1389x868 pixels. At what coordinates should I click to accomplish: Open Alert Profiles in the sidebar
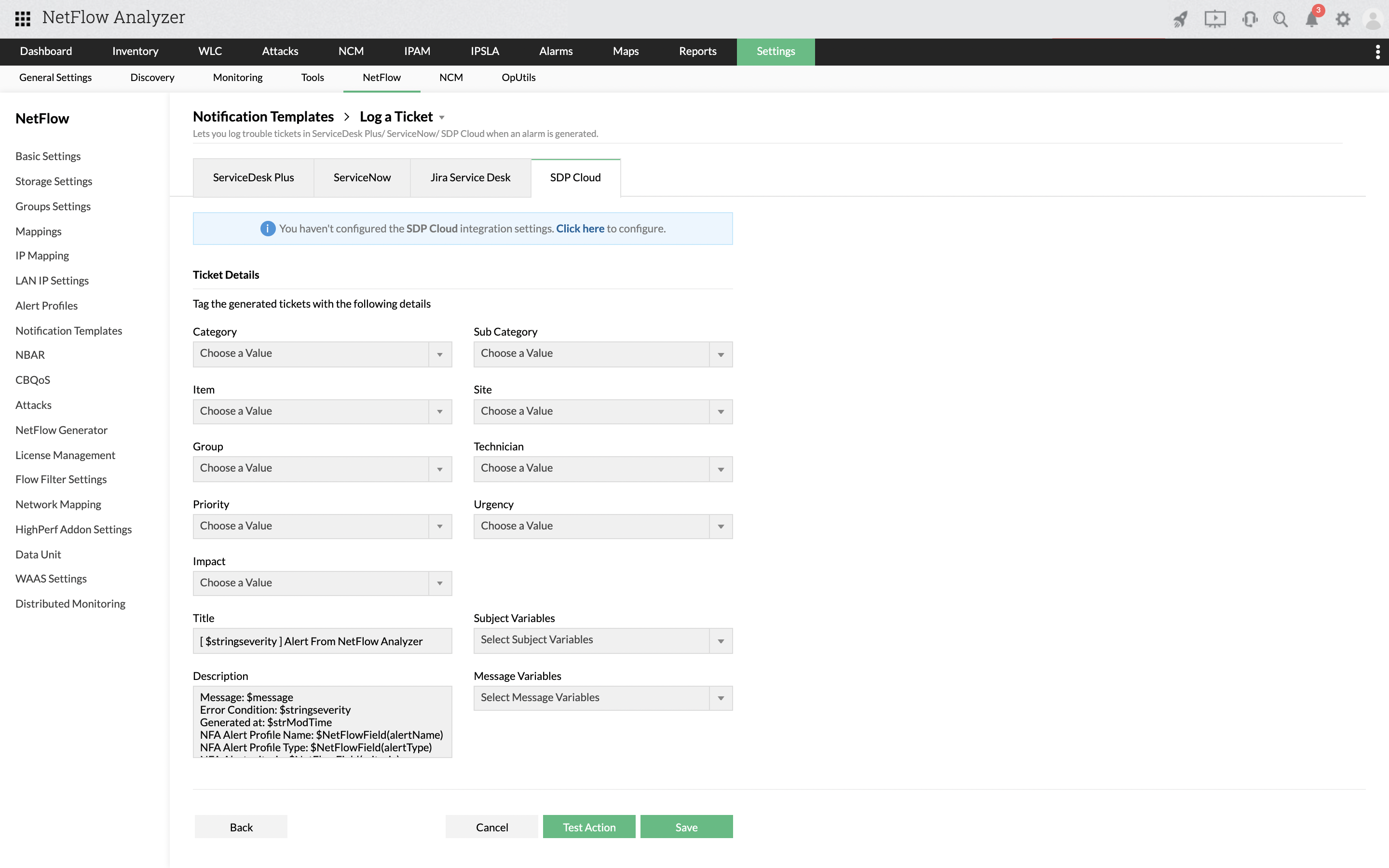point(46,305)
